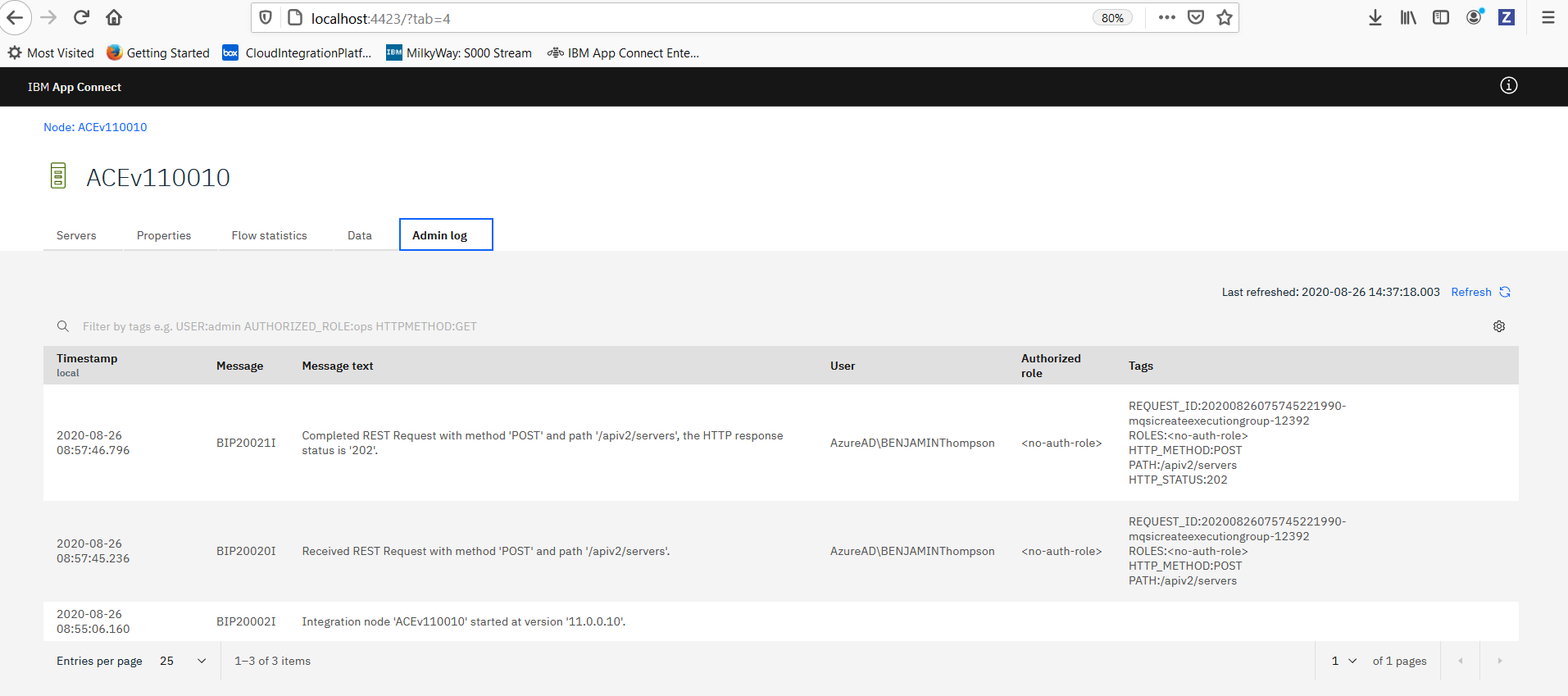Click the 80% zoom level indicator
Viewport: 1568px width, 696px height.
click(1112, 17)
